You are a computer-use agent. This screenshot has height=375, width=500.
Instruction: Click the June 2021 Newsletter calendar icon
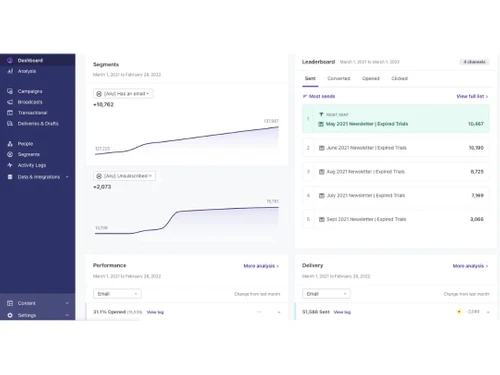(322, 148)
